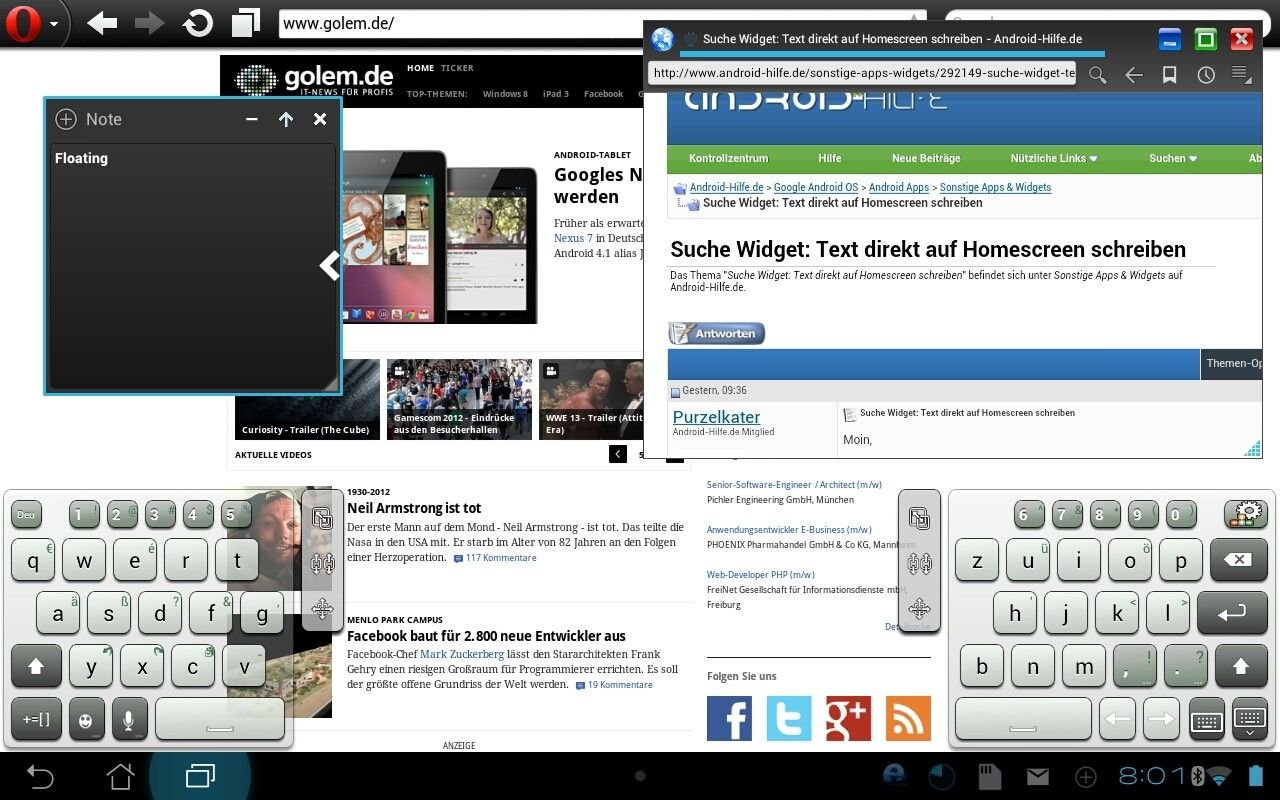Open the Purzelkater user profile link
This screenshot has width=1280, height=800.
(716, 417)
